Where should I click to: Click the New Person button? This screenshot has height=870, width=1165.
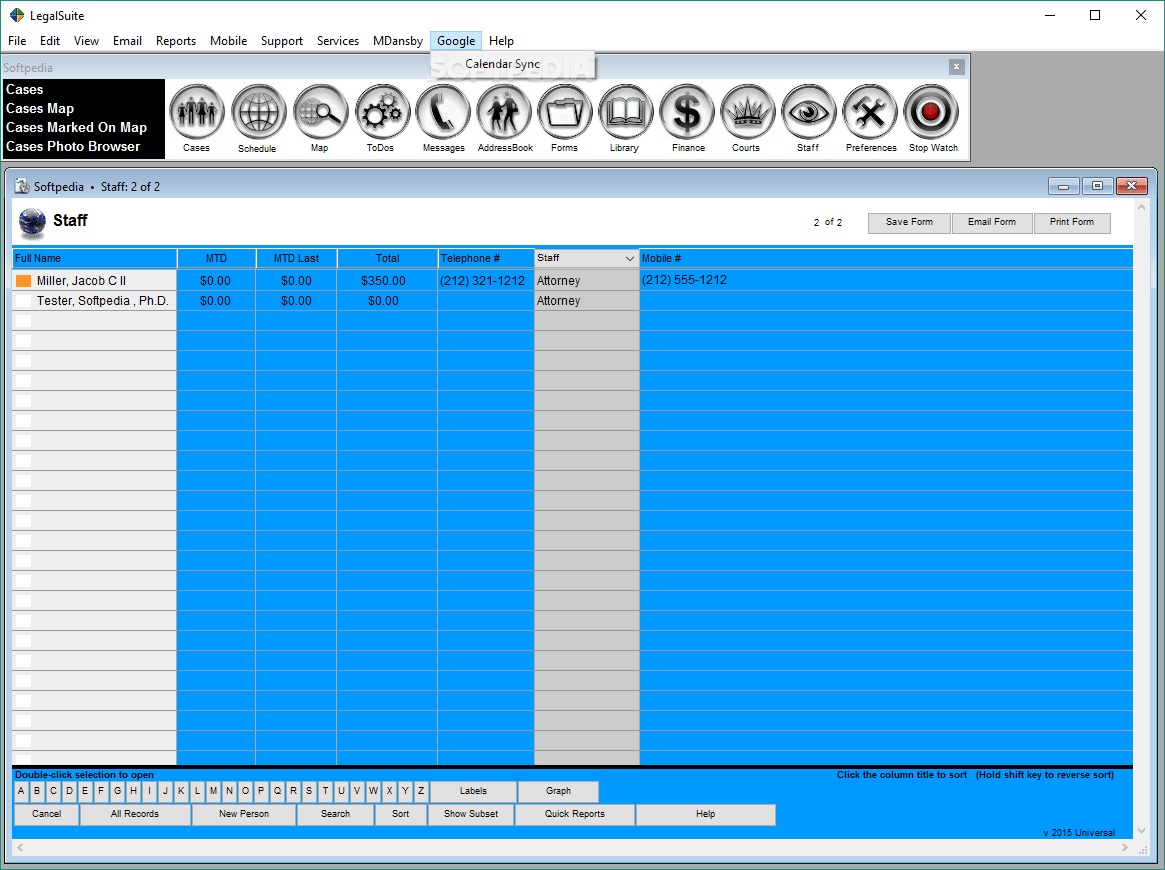coord(243,814)
